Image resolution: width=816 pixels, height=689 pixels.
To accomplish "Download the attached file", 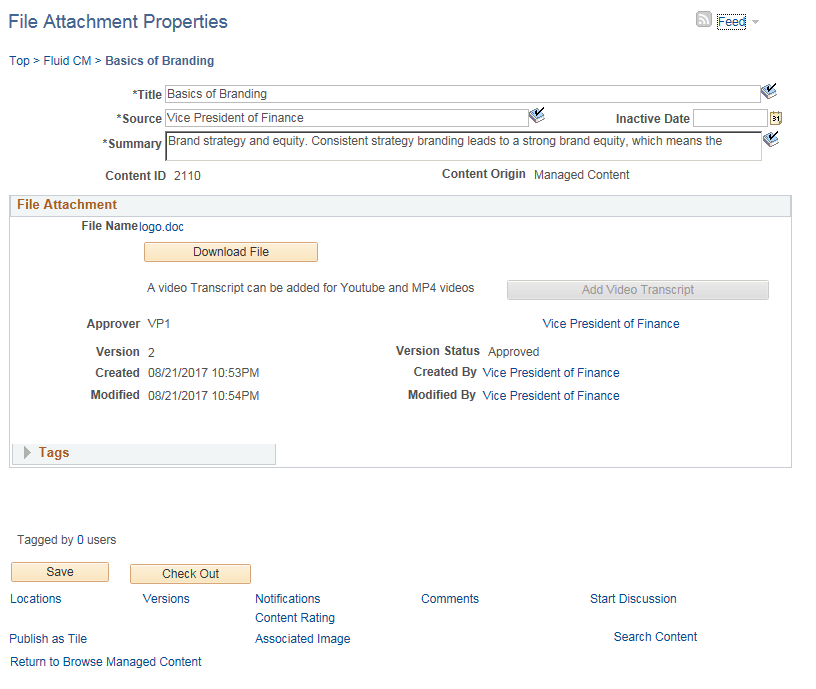I will (x=230, y=251).
